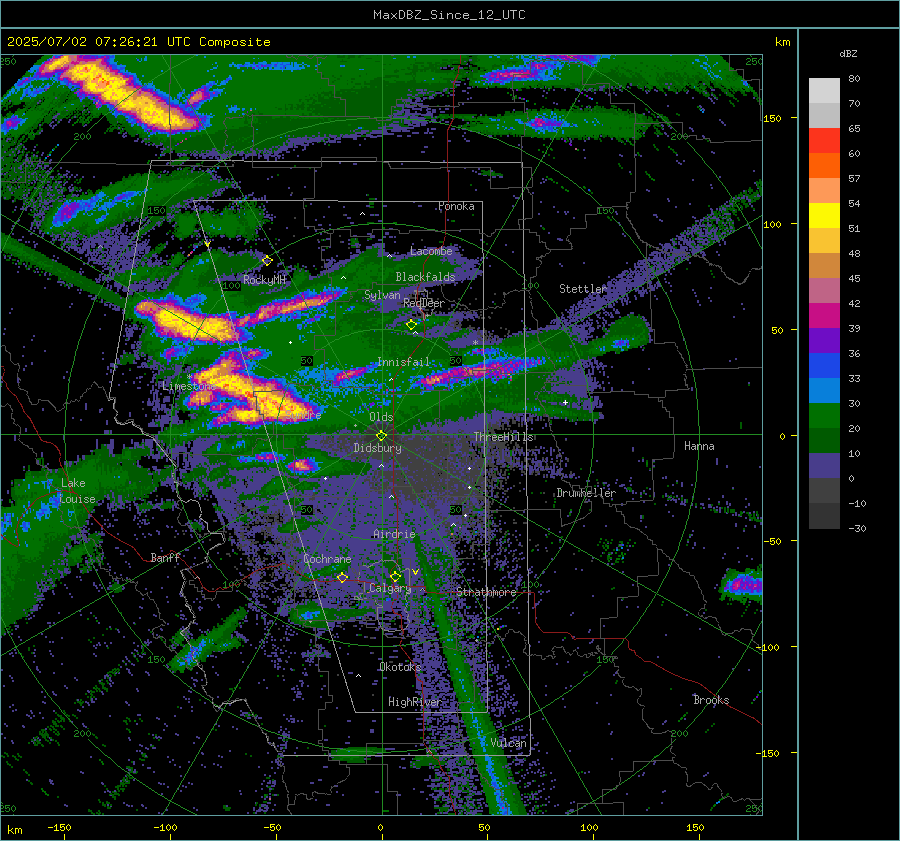Click the dBZ legend heading

(x=848, y=54)
